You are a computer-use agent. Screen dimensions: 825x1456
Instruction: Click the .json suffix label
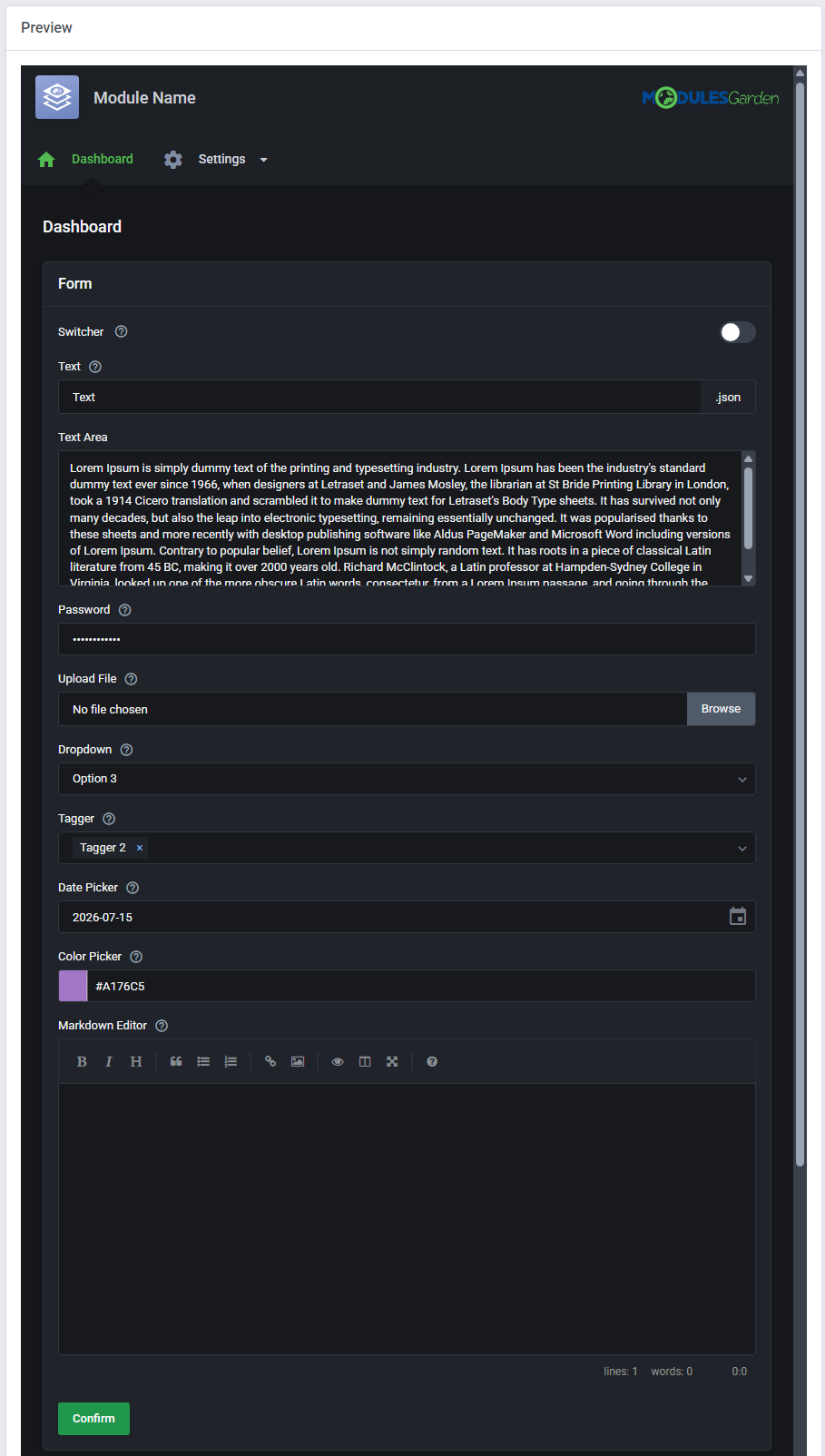click(728, 397)
